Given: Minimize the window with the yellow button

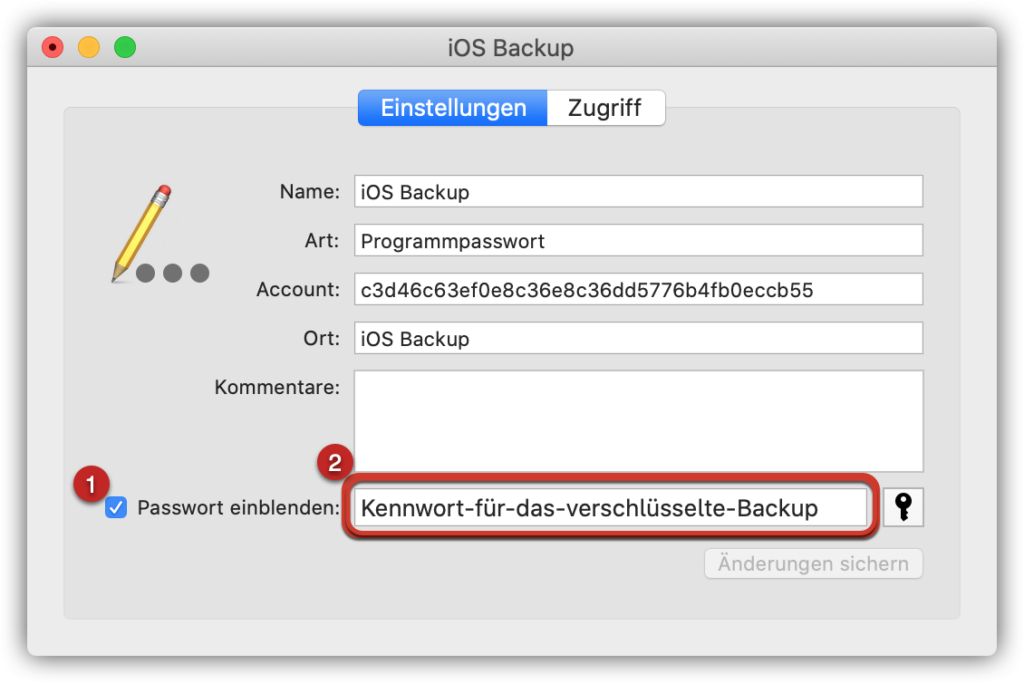Looking at the screenshot, I should 89,47.
